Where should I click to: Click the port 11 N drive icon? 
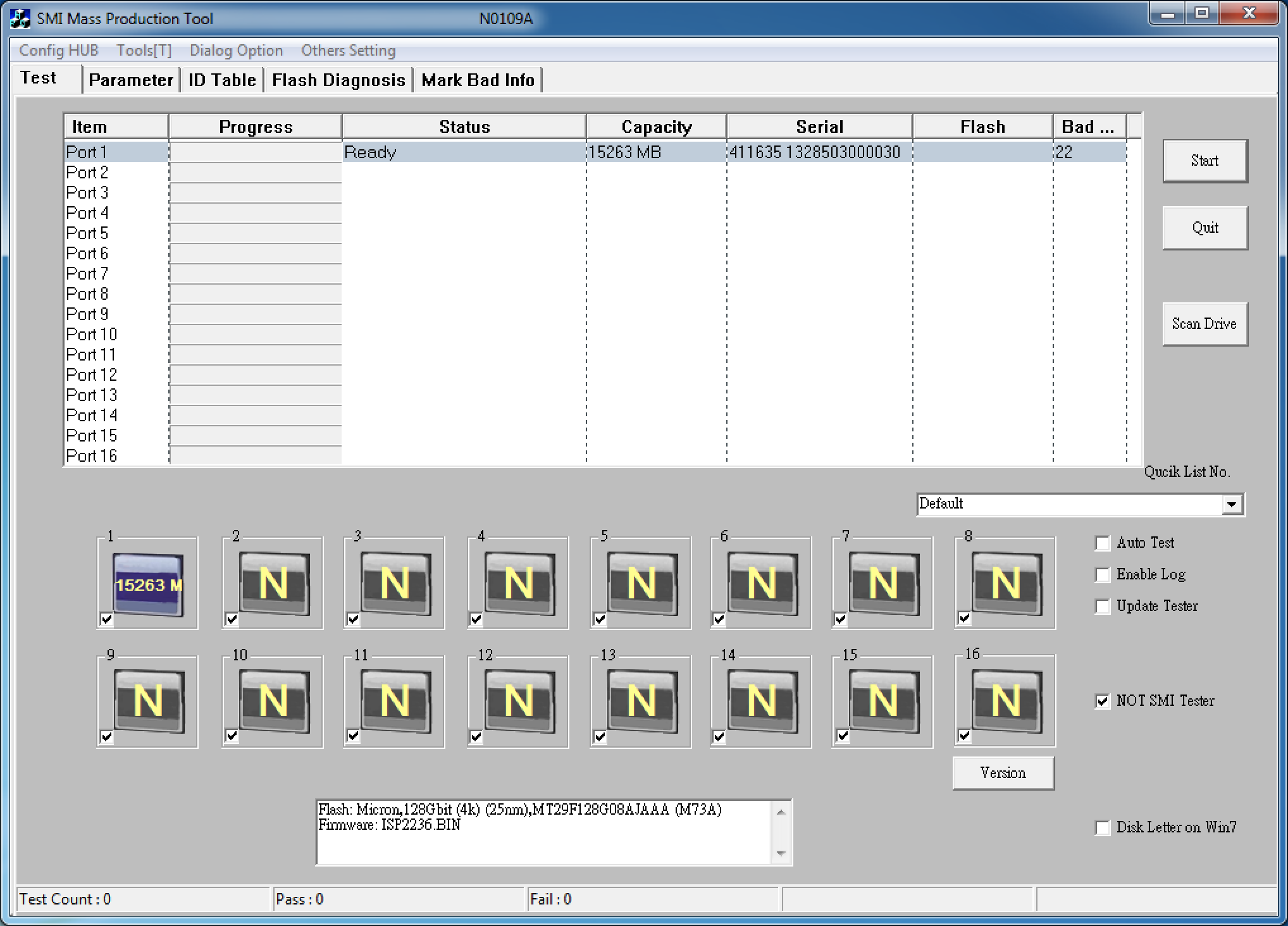[395, 701]
